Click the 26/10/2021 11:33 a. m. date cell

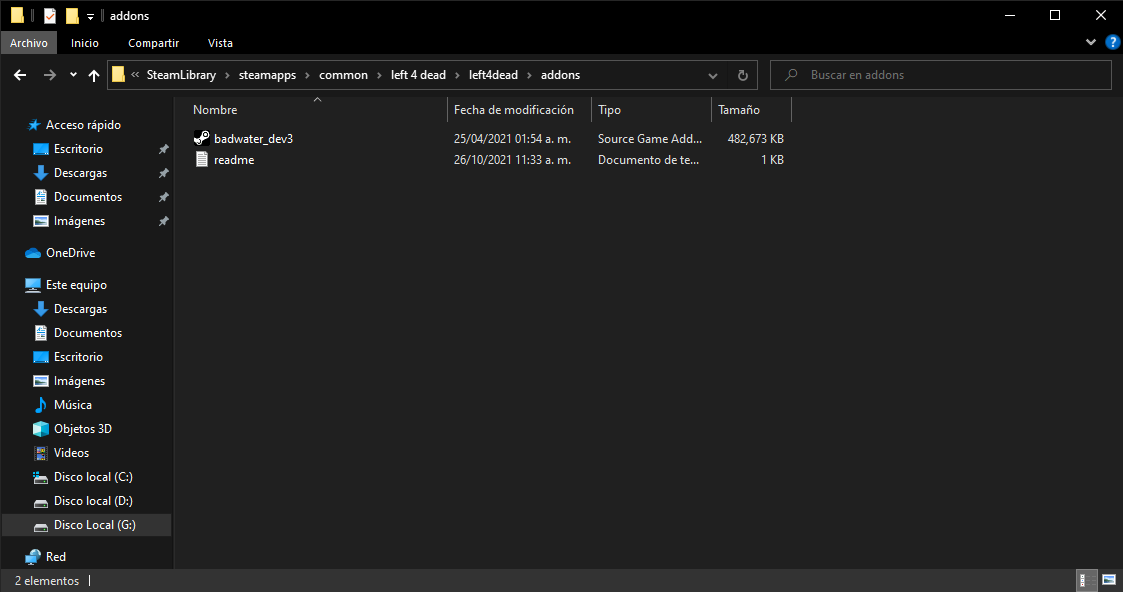click(512, 160)
